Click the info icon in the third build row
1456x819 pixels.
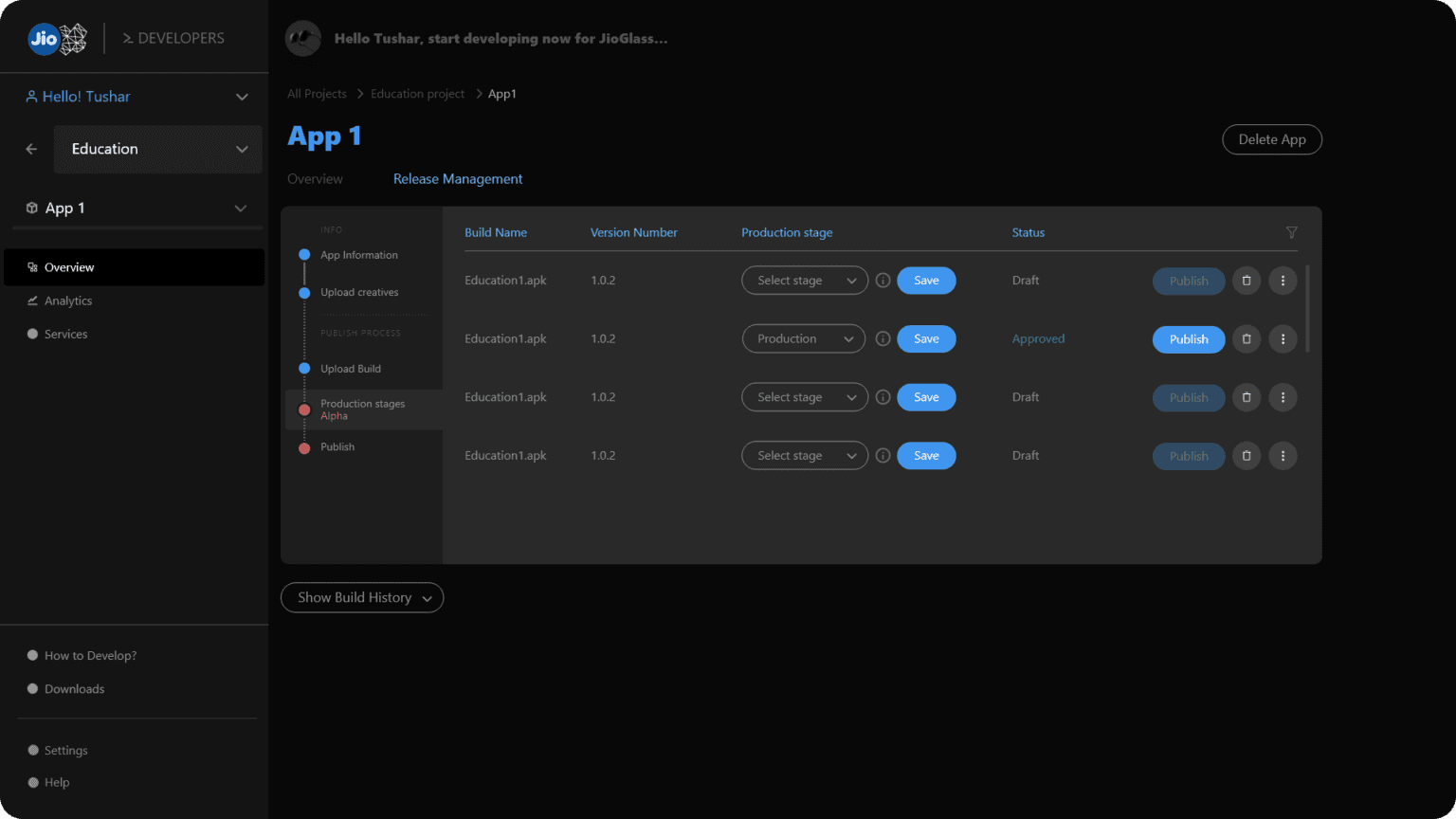click(x=883, y=397)
